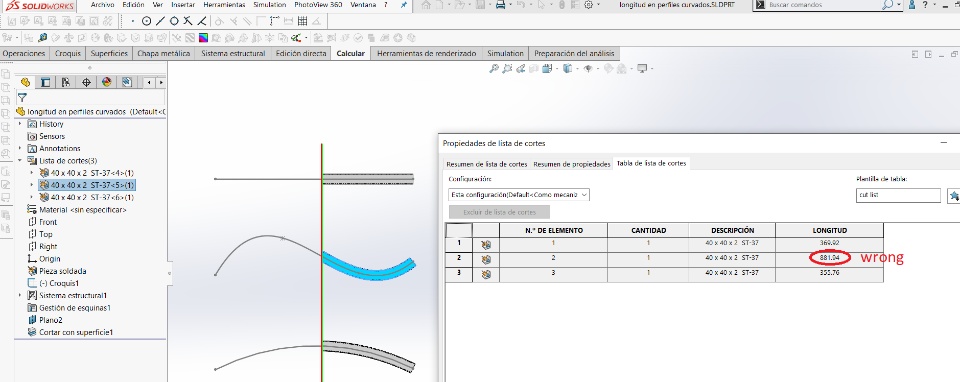Screen dimensions: 960x382
Task: Click the filter funnel icon in feature tree
Action: [x=22, y=97]
